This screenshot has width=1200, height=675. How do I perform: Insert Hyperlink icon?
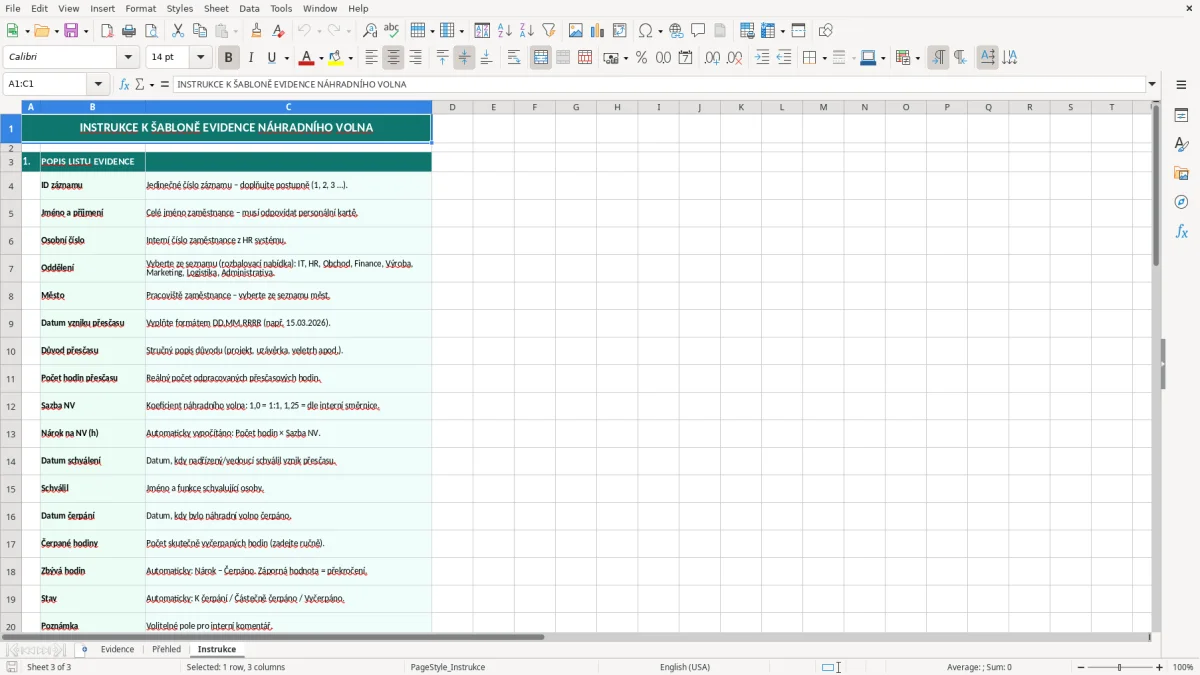[x=676, y=30]
